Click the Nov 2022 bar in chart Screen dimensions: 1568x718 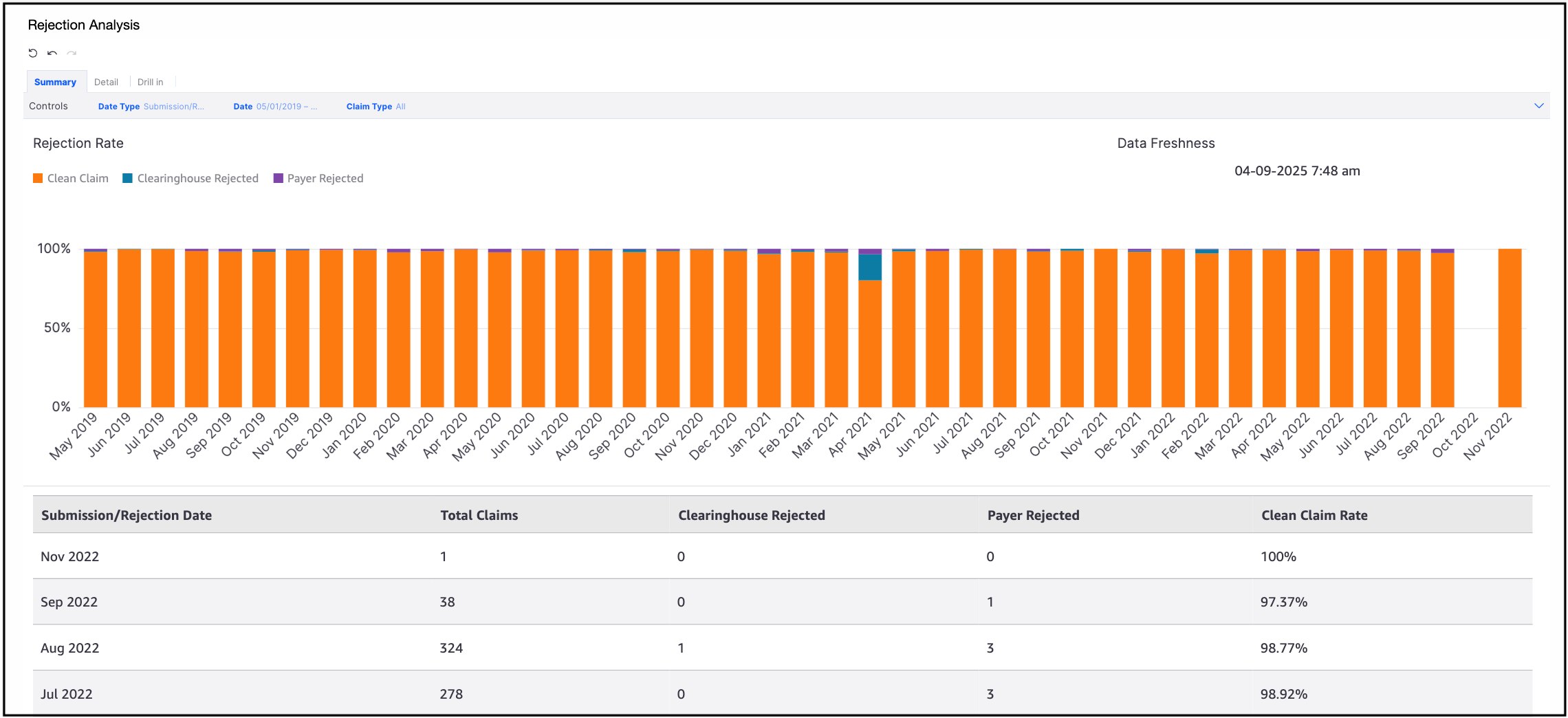click(1510, 328)
